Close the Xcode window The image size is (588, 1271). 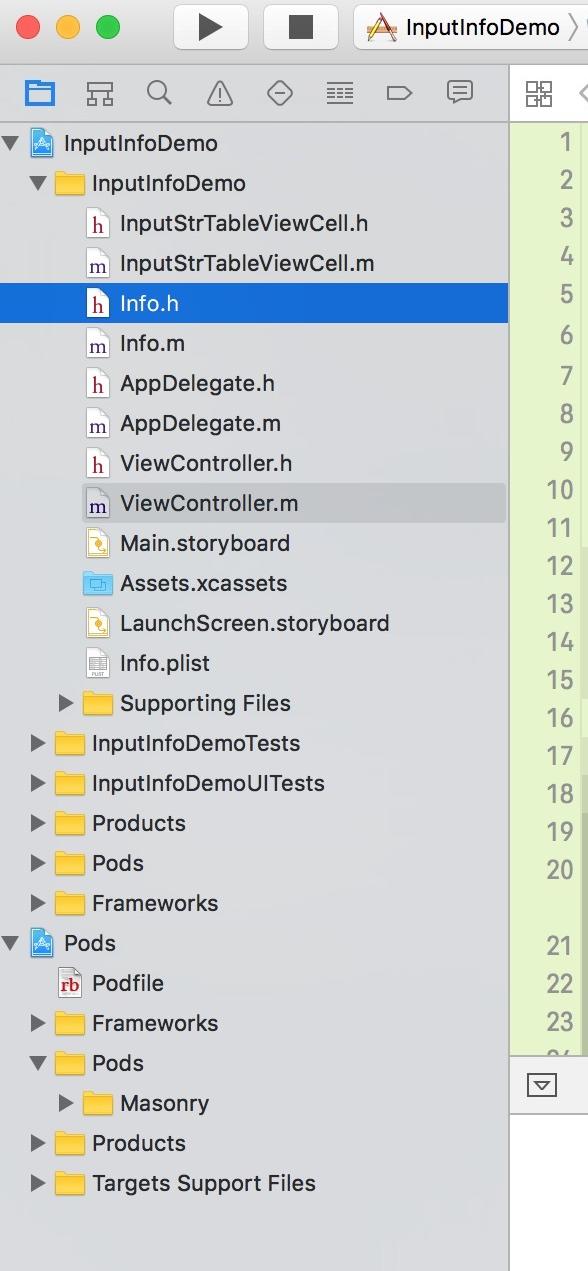point(28,27)
